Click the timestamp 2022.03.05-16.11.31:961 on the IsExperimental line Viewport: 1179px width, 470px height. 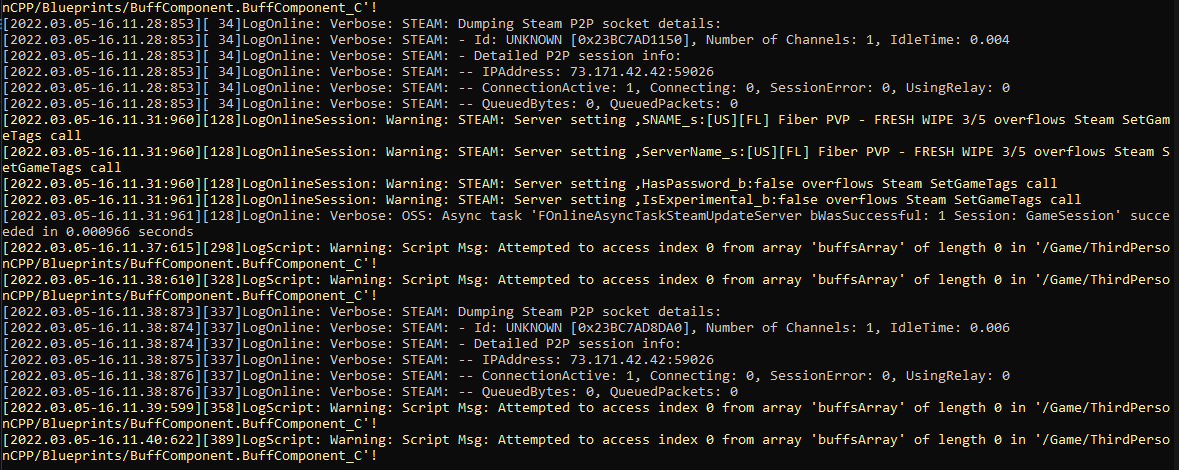tap(102, 199)
